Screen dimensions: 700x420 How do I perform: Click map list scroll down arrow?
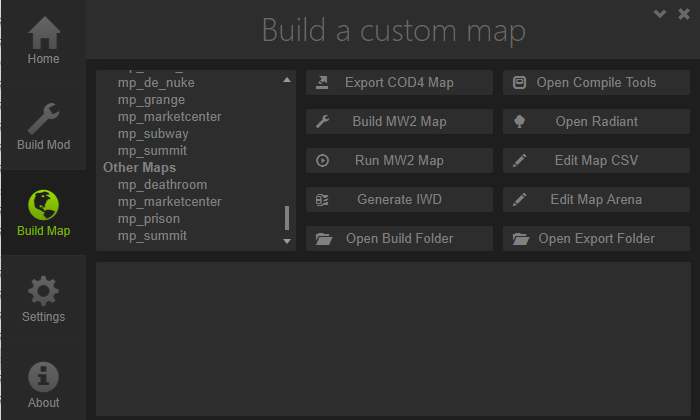point(287,241)
